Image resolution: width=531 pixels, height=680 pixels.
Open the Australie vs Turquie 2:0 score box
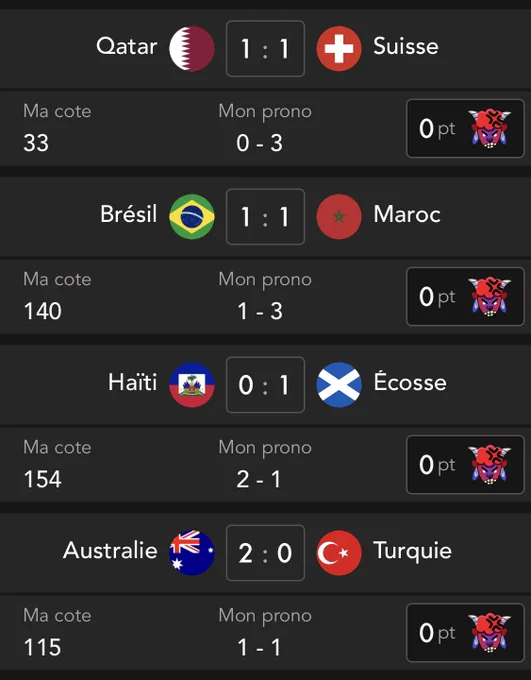click(266, 552)
